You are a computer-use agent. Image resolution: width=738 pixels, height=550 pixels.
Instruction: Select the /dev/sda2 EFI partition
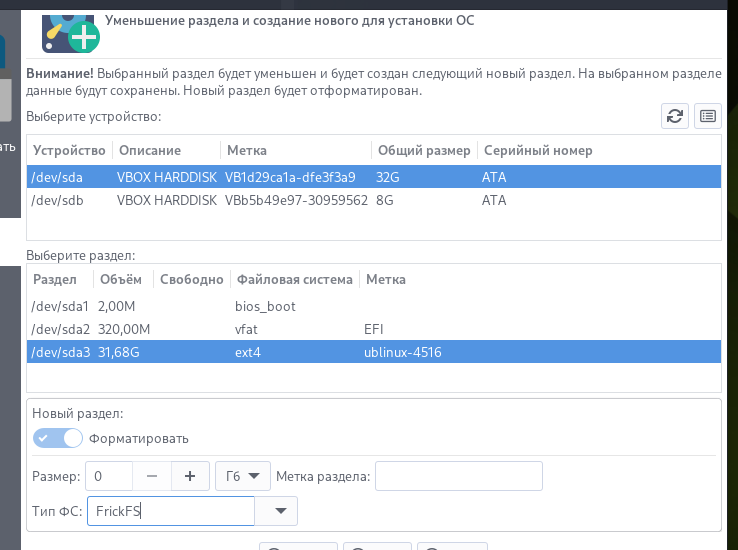point(374,329)
